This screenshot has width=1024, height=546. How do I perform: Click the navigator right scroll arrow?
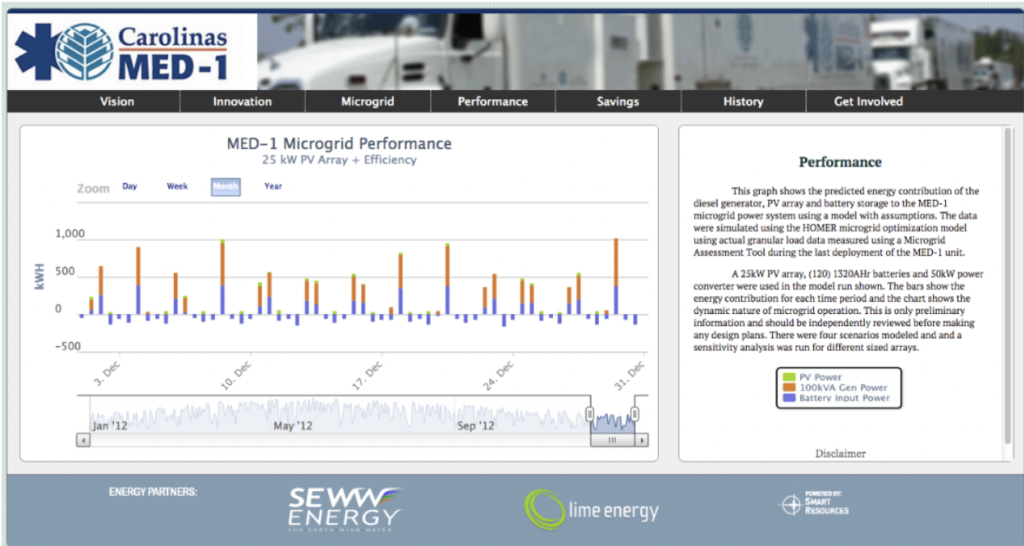pyautogui.click(x=642, y=440)
